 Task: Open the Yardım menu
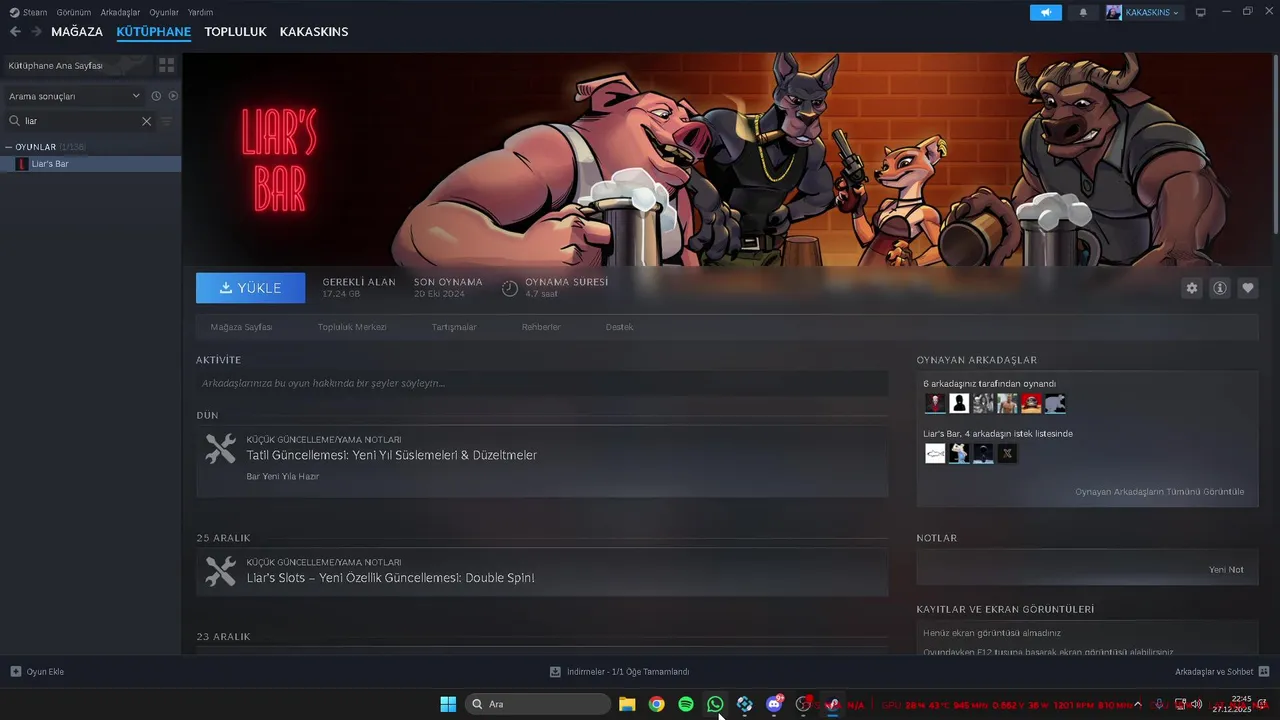(201, 12)
